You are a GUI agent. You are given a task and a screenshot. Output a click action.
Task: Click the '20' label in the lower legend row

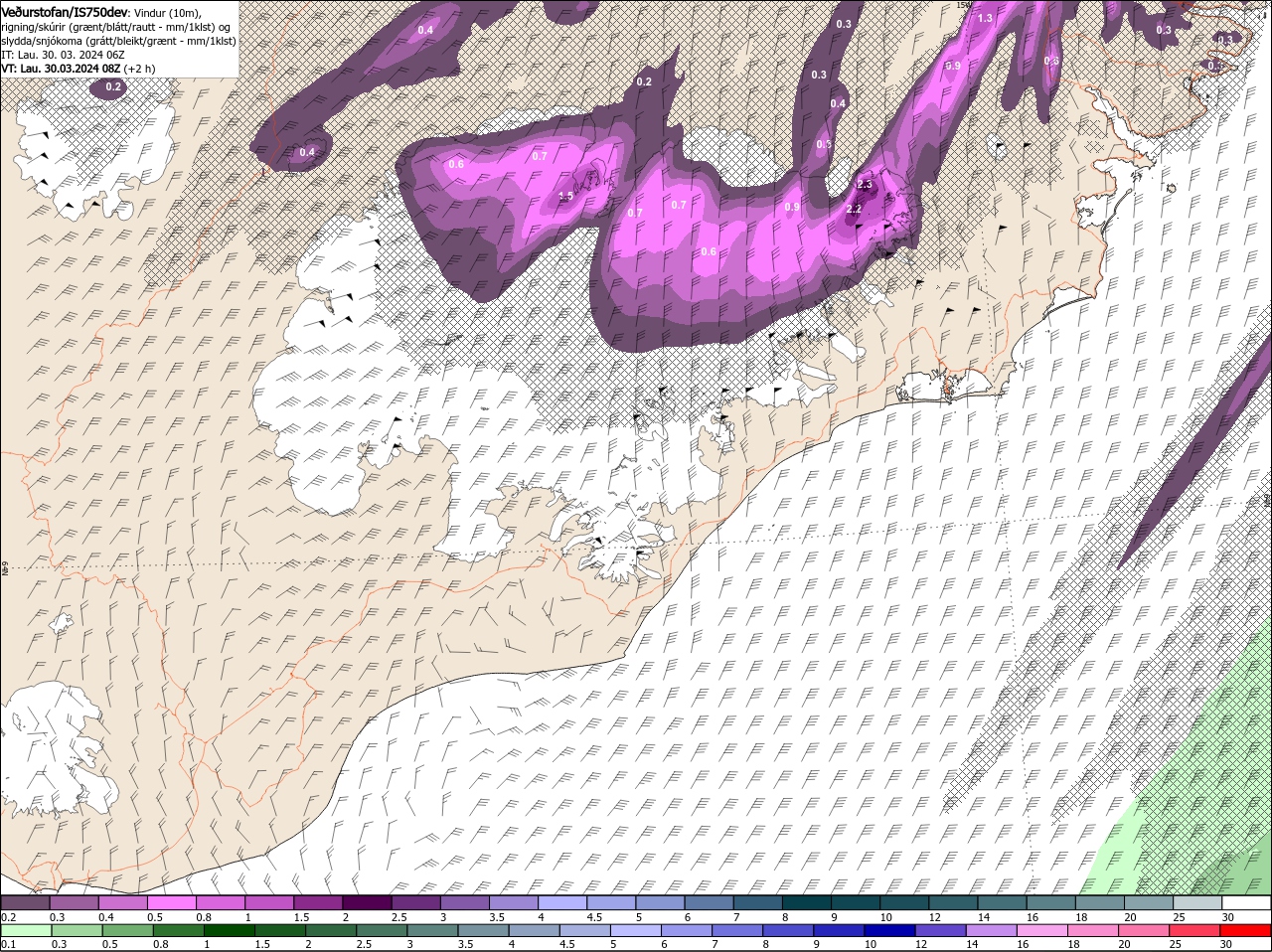click(x=1126, y=944)
